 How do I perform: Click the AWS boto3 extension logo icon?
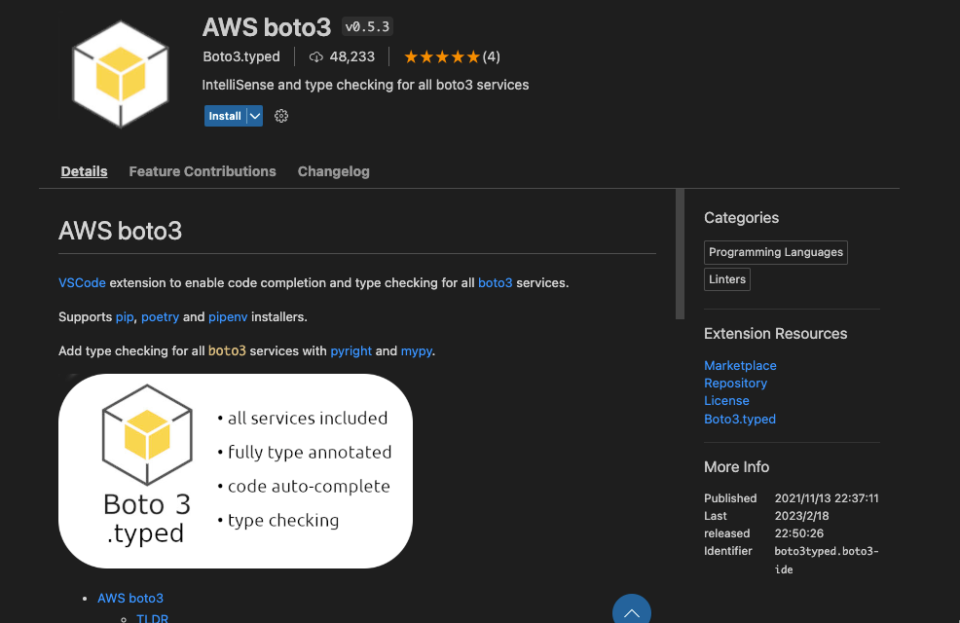(x=120, y=72)
